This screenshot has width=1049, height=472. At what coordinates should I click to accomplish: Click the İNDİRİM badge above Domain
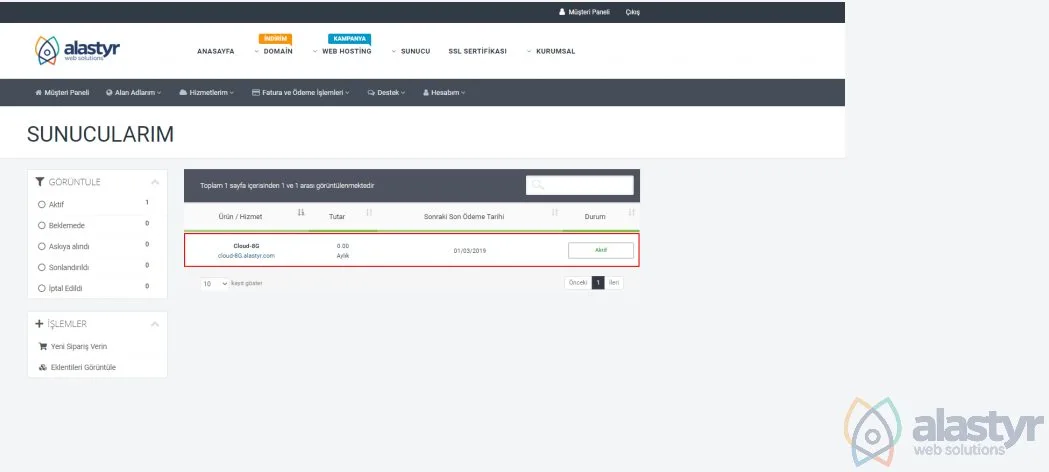(275, 39)
